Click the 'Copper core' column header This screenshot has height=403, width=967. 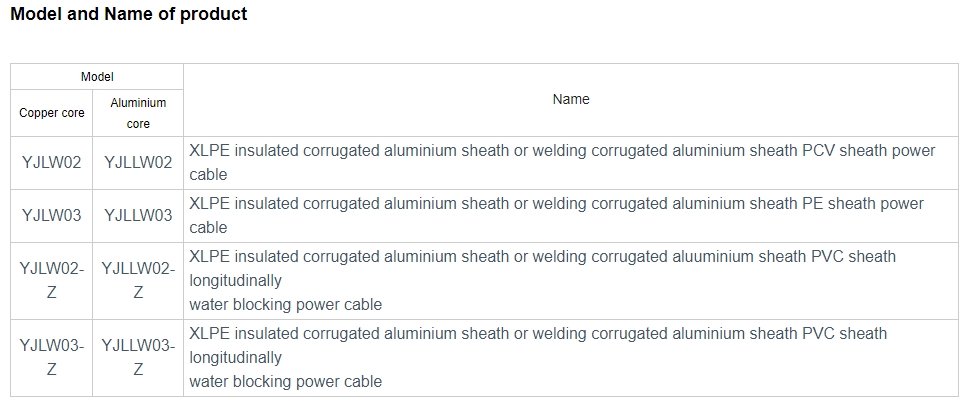click(52, 113)
